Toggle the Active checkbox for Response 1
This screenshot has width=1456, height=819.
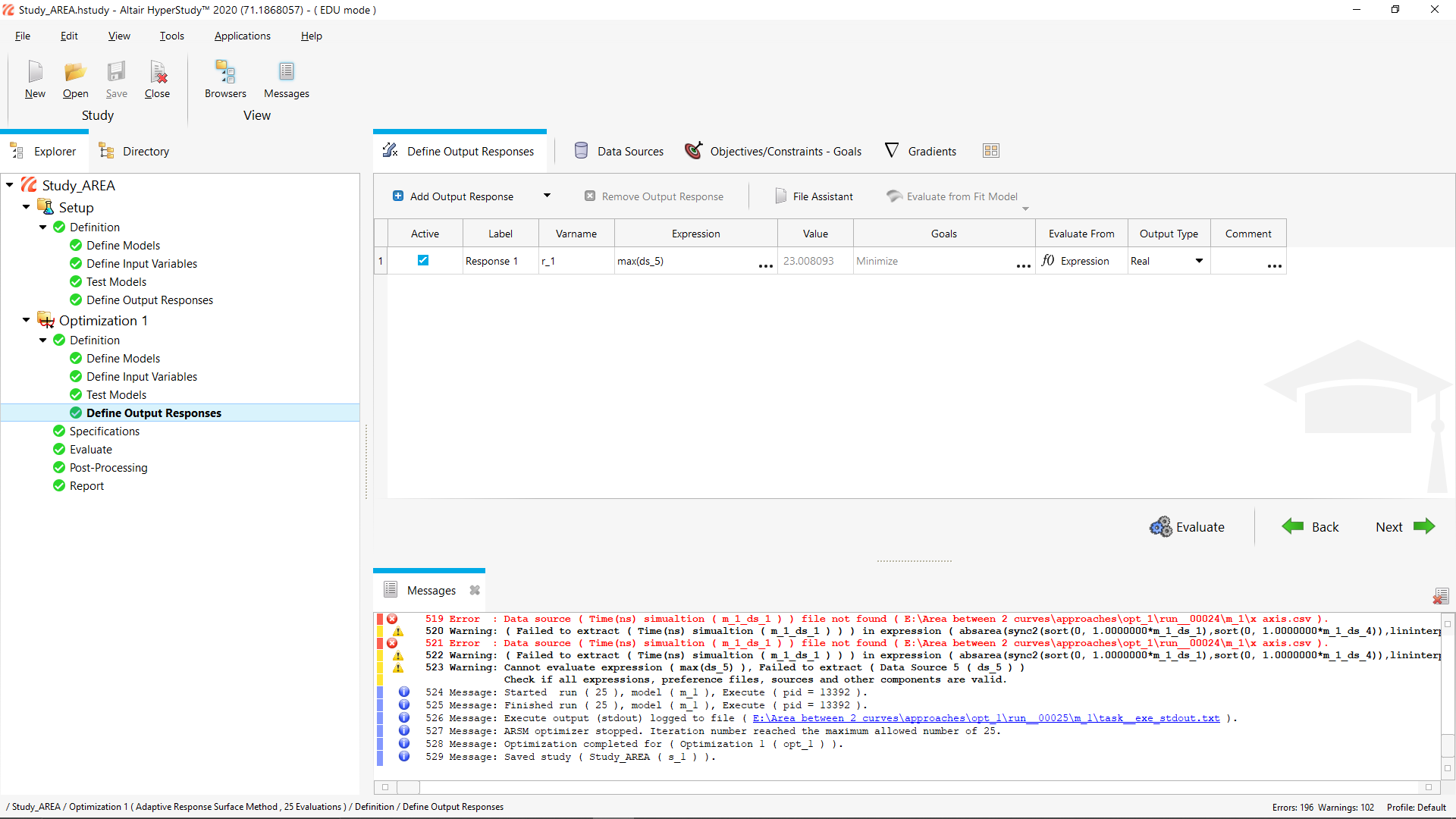423,260
